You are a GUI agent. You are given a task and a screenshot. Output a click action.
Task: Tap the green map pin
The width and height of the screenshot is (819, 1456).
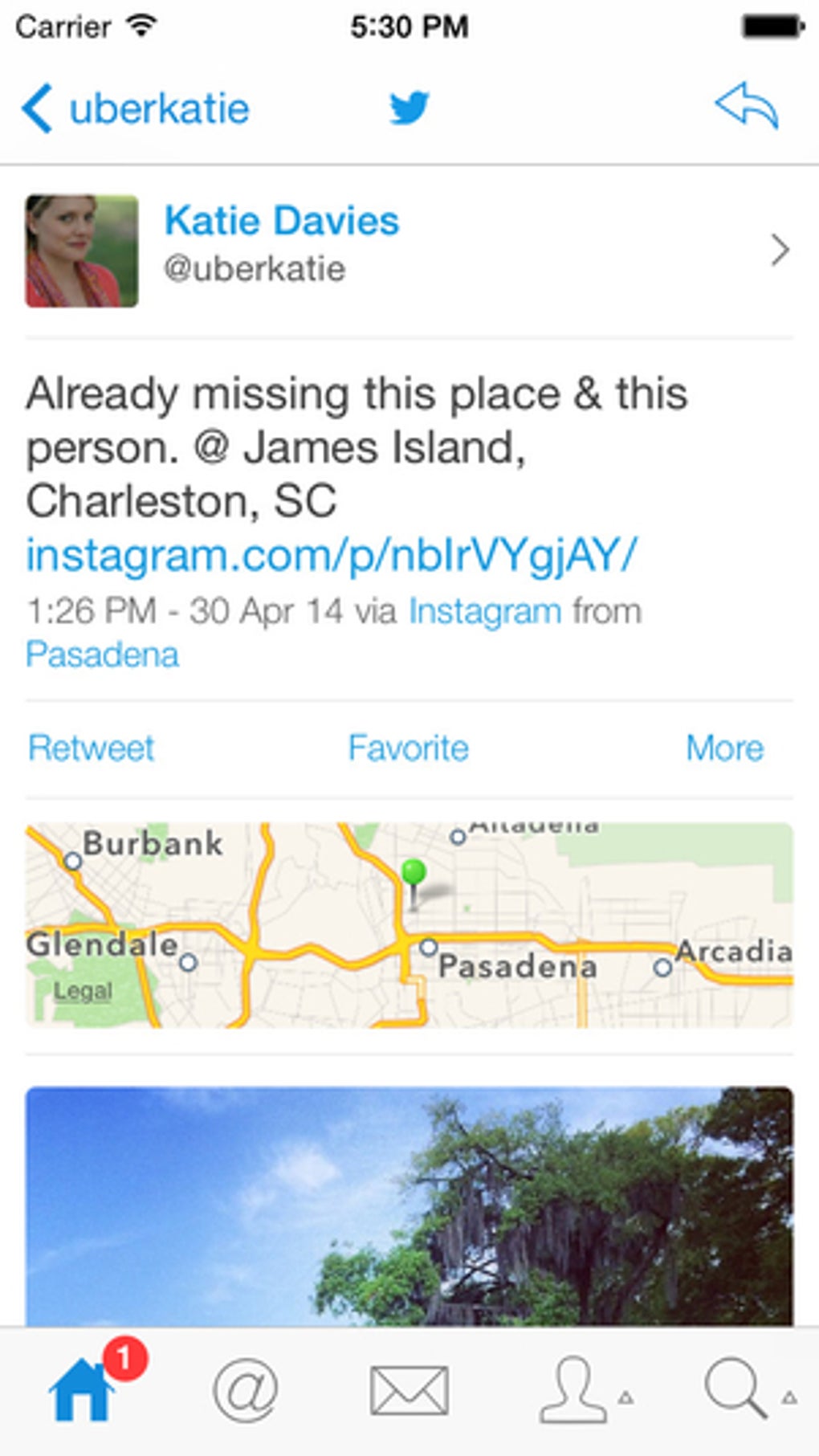click(414, 874)
